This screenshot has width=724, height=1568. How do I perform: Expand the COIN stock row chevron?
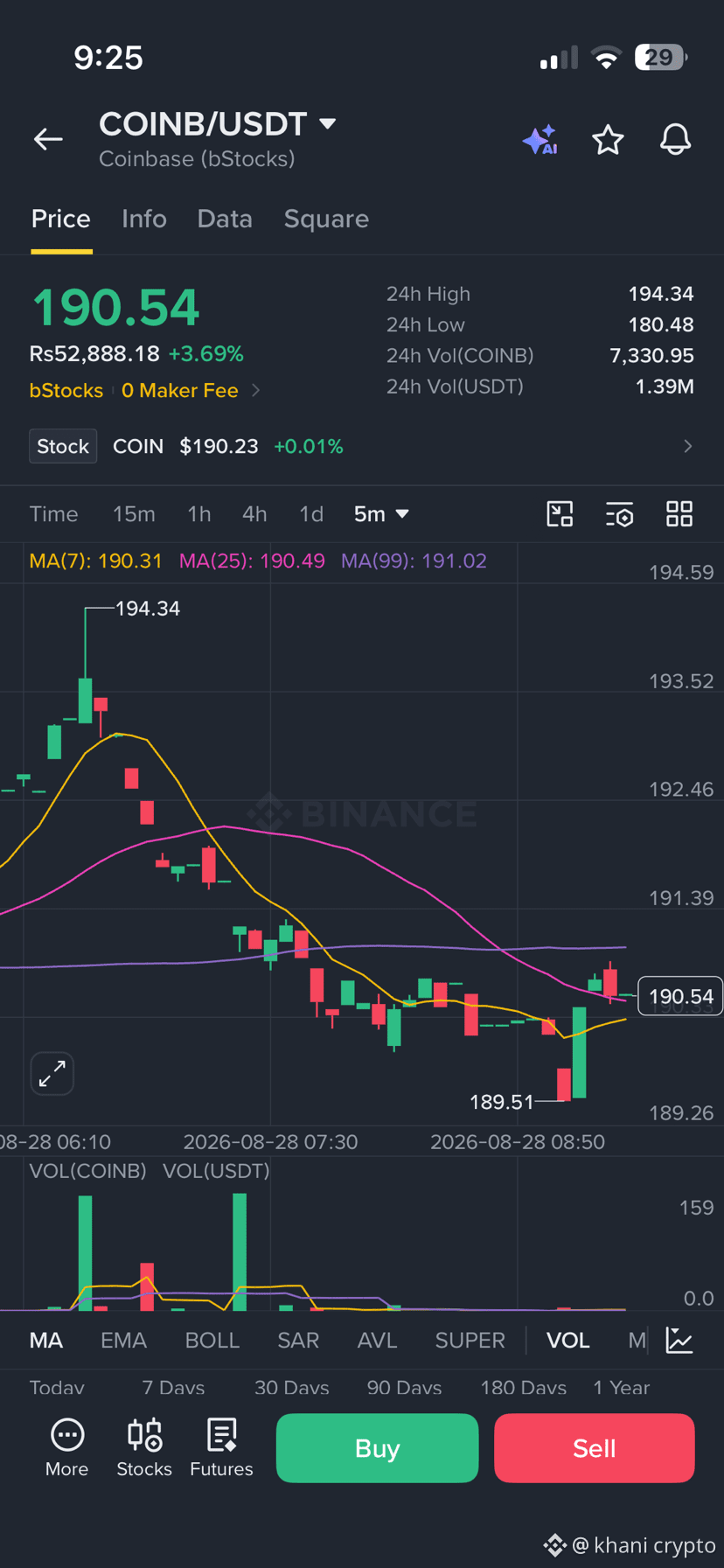click(x=688, y=446)
